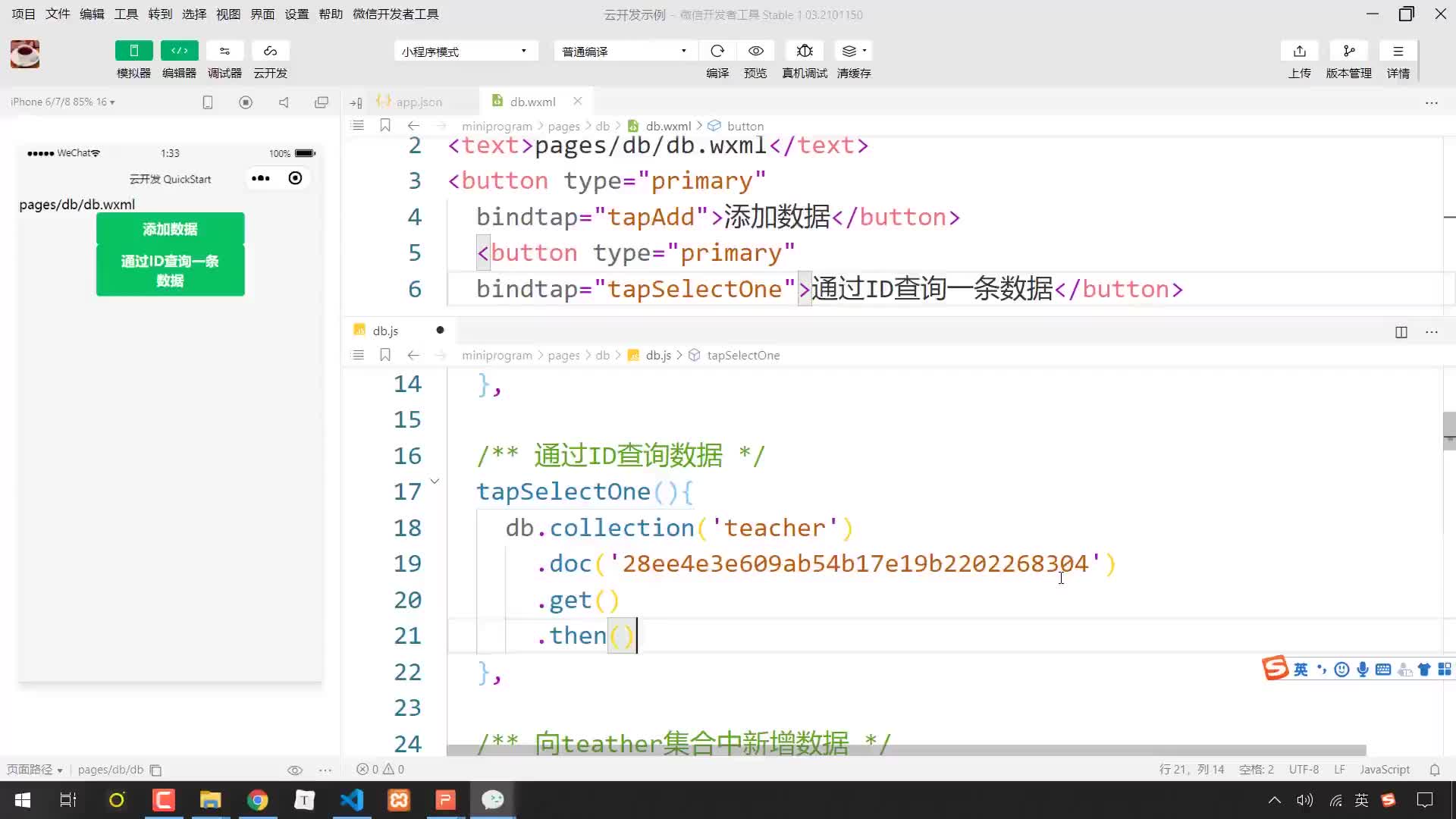Open the 页面路径 page path dropdown

point(35,770)
